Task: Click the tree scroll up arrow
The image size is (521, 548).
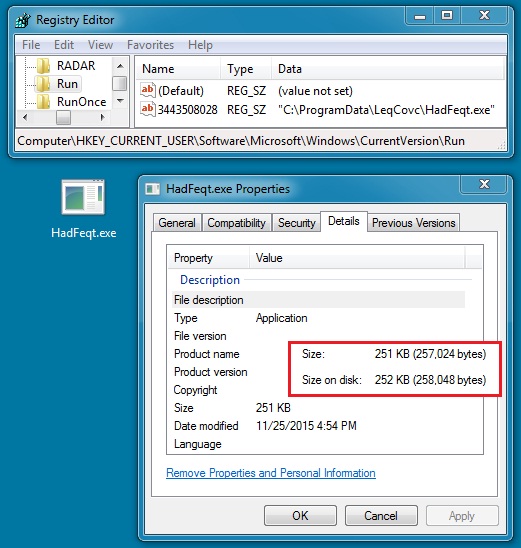Action: coord(120,66)
